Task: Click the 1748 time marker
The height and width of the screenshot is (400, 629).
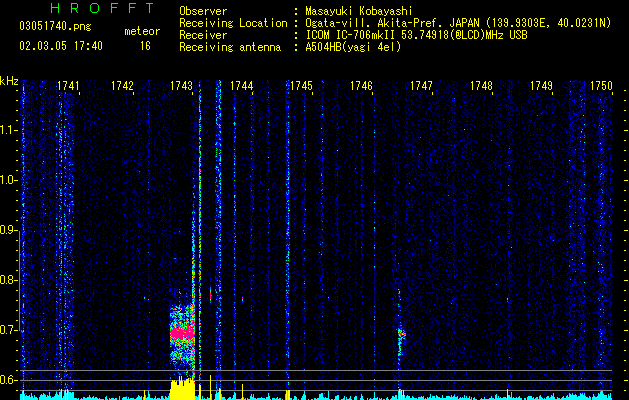Action: click(481, 86)
